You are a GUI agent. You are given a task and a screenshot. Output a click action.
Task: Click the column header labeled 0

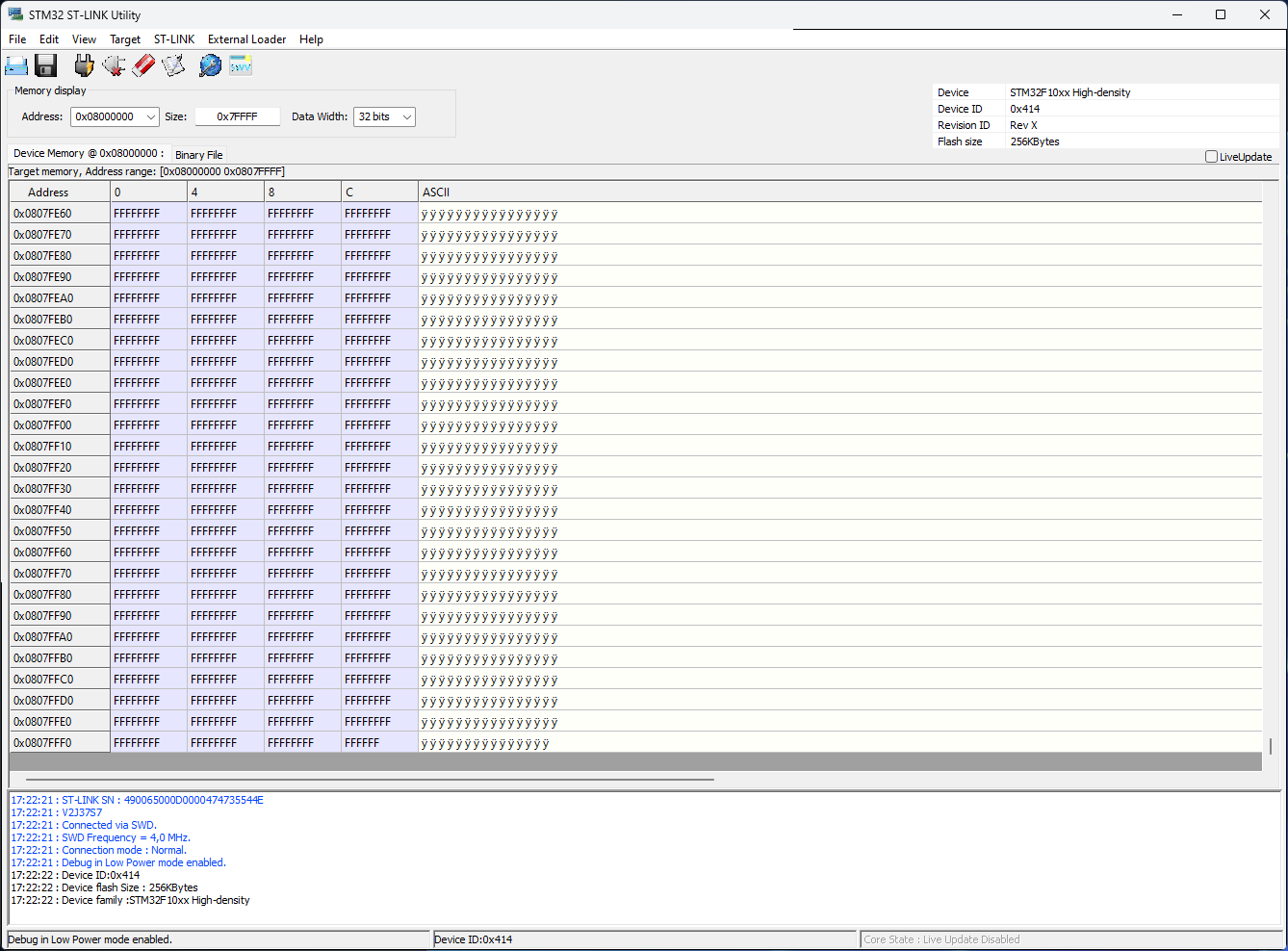tap(149, 193)
